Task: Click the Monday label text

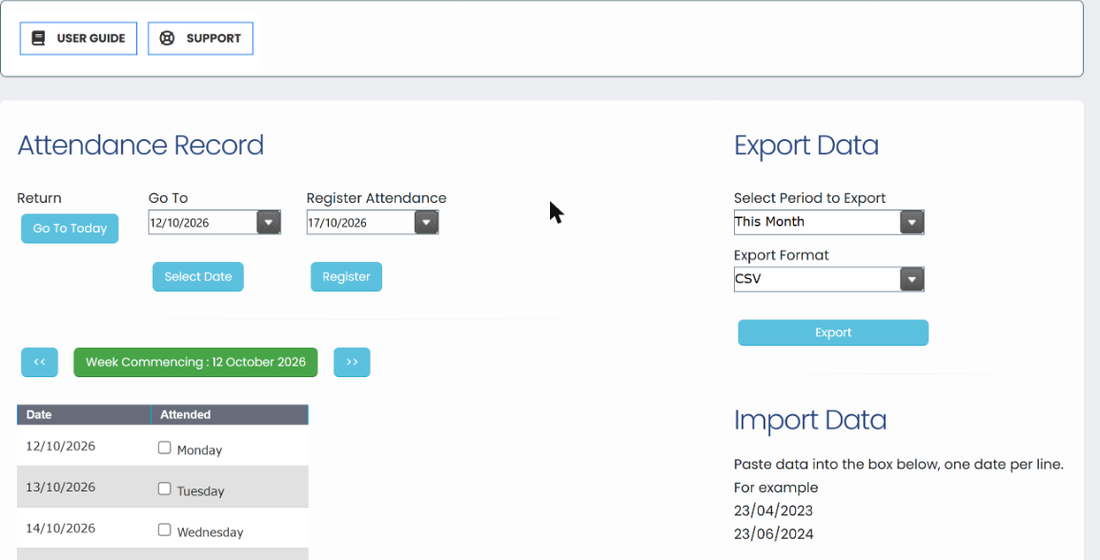Action: point(199,451)
